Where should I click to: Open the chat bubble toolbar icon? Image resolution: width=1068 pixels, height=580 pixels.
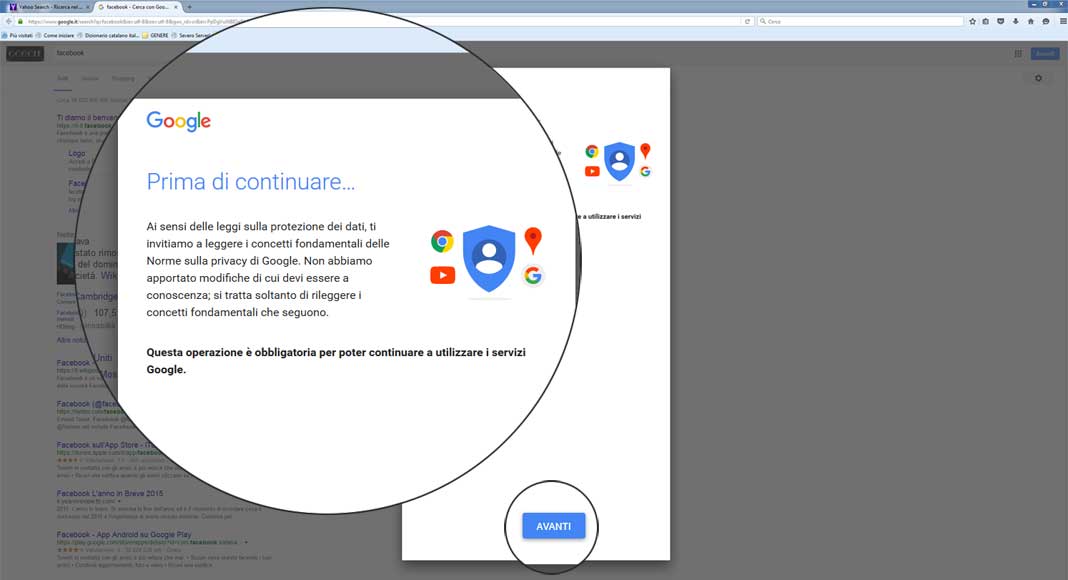pos(1045,21)
